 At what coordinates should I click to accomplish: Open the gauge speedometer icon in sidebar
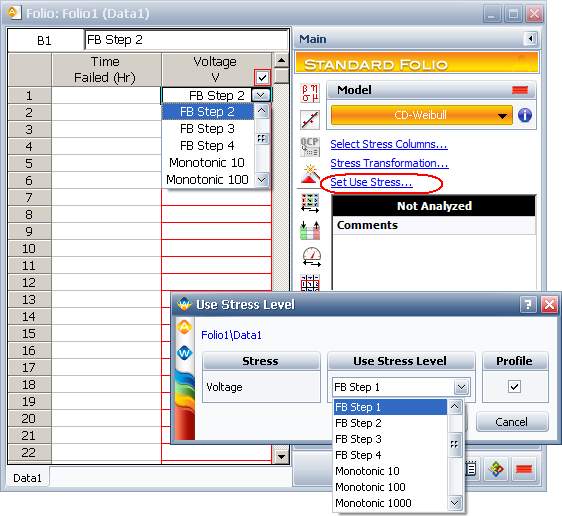point(311,257)
